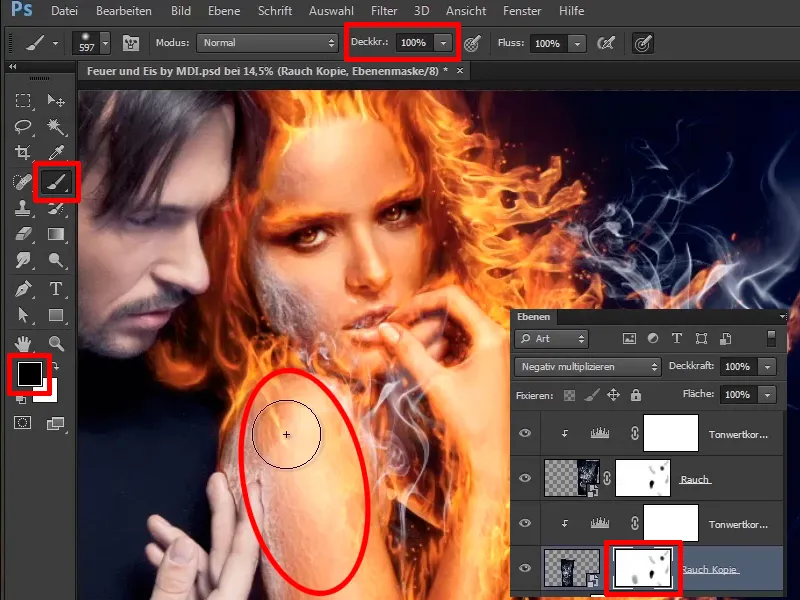Screen dimensions: 800x600
Task: Select the Gradient tool
Action: (x=56, y=234)
